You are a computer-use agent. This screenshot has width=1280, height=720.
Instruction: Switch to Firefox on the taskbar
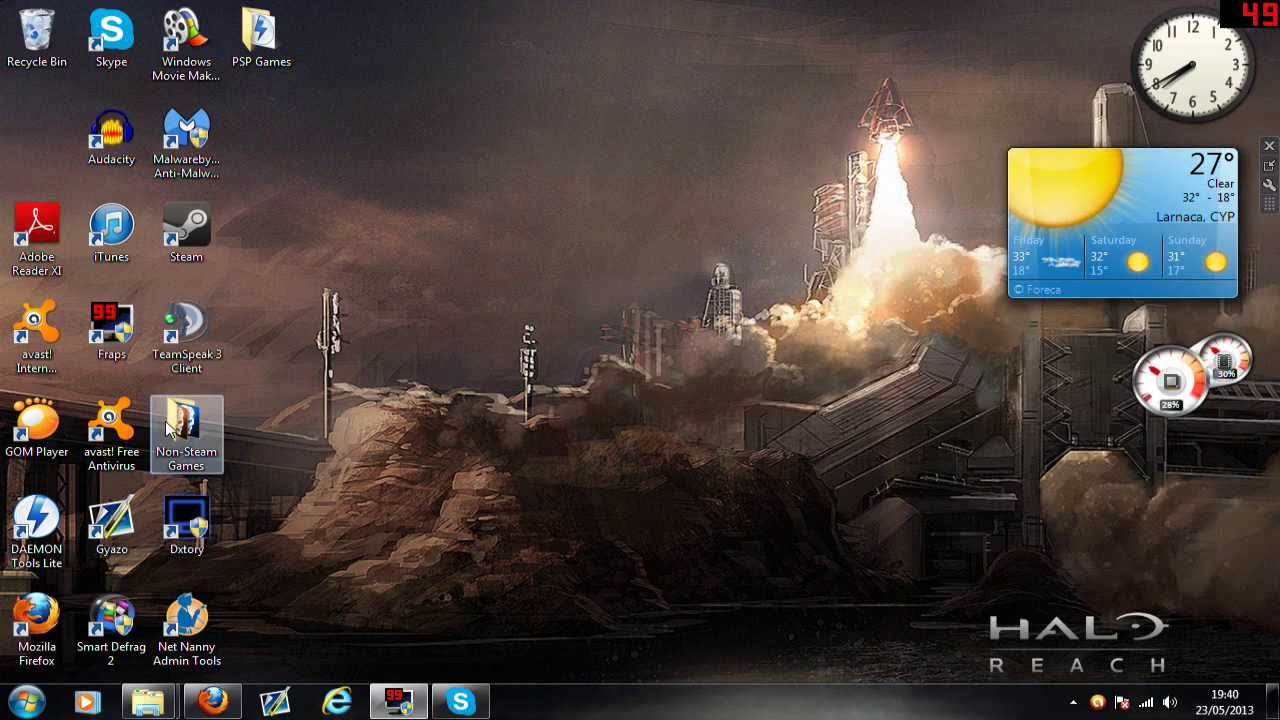click(212, 702)
